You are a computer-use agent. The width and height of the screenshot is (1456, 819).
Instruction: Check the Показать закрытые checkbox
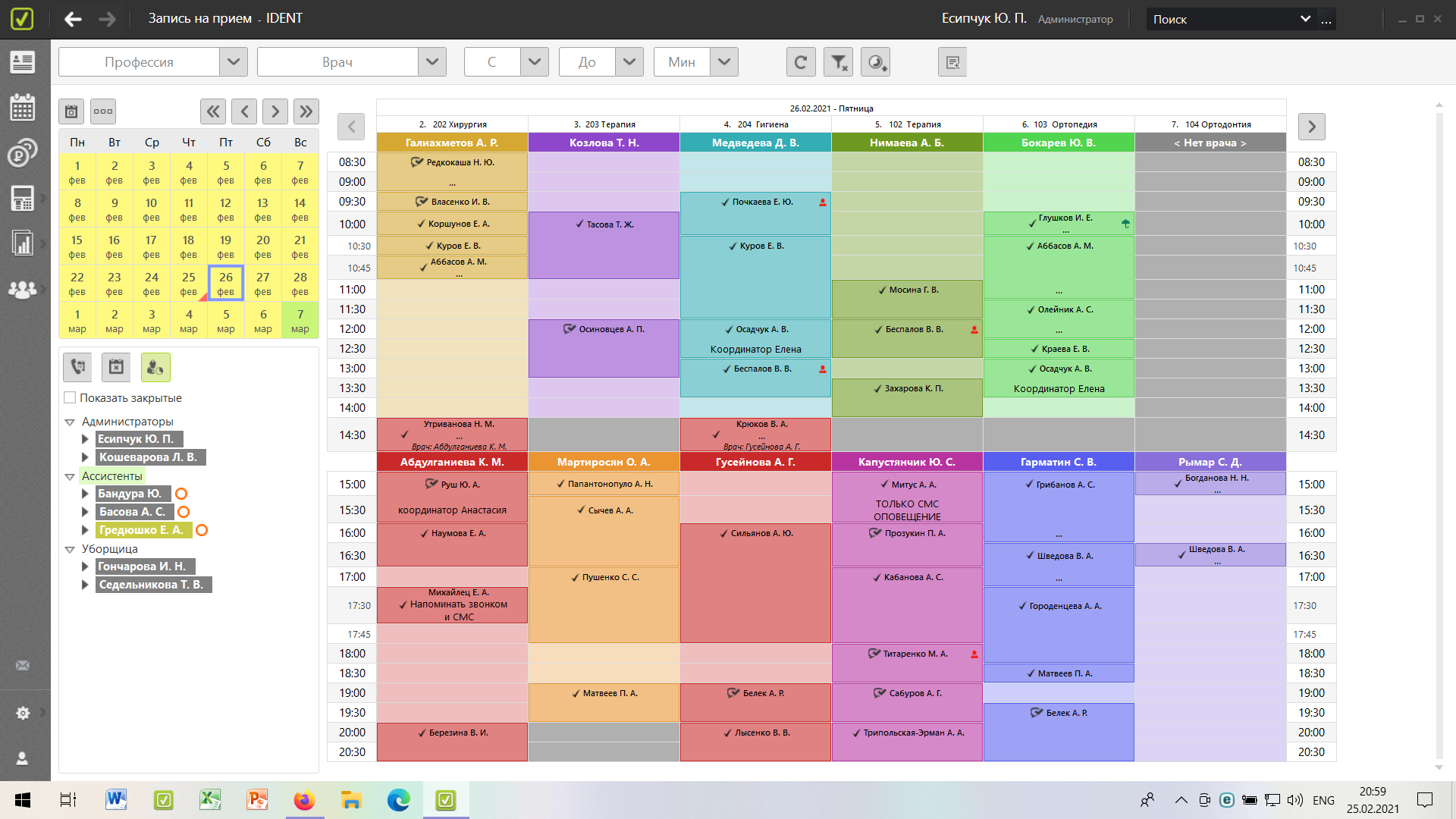coord(70,397)
